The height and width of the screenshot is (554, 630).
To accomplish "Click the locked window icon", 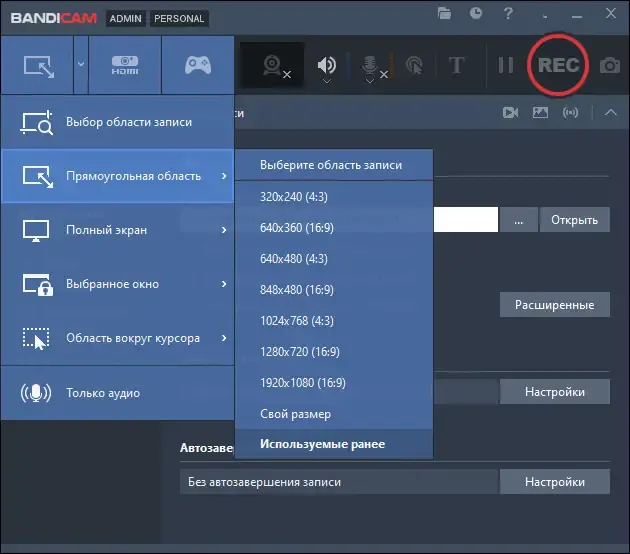I will [x=38, y=285].
